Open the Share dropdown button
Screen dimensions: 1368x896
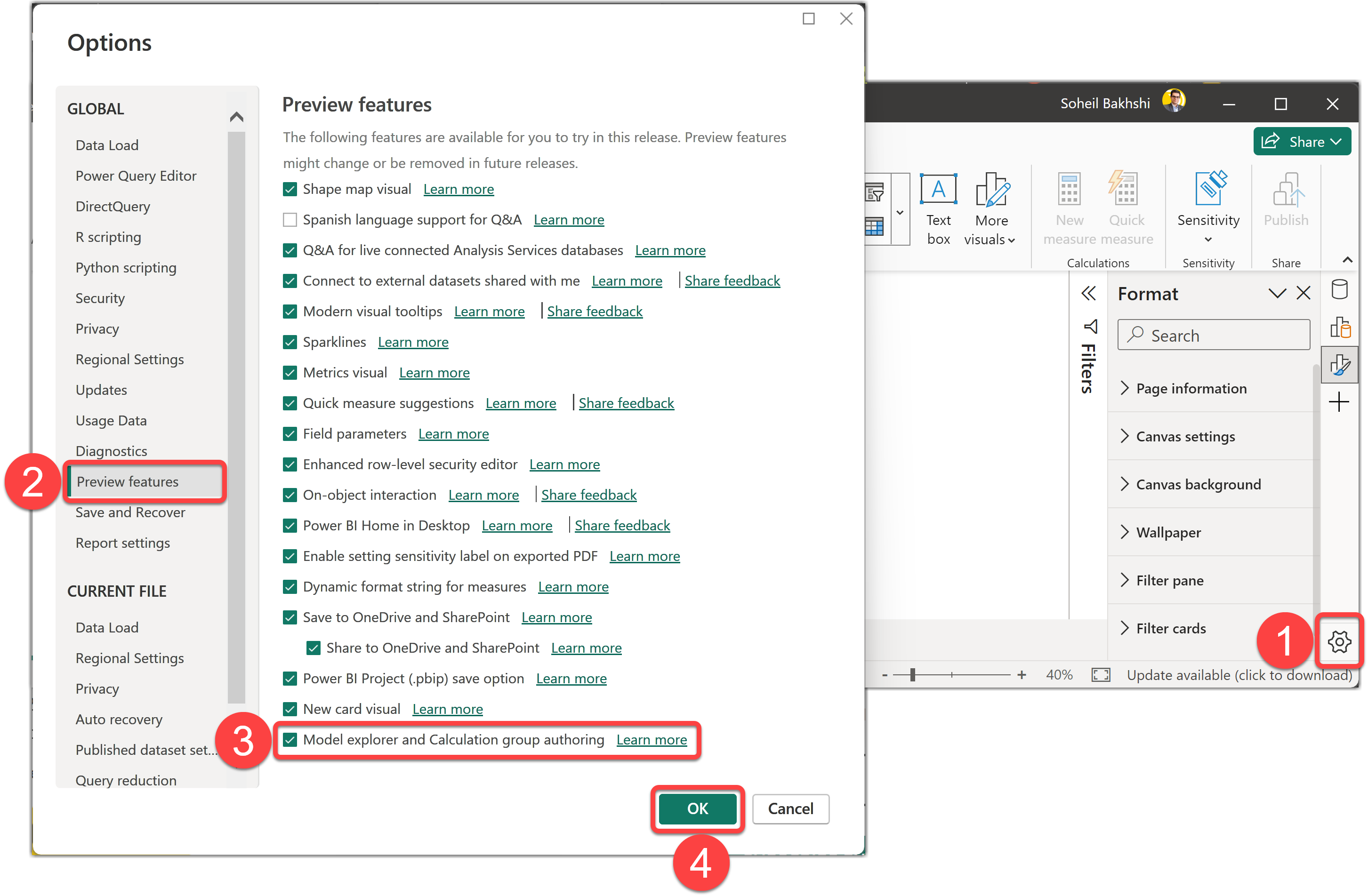point(1301,141)
